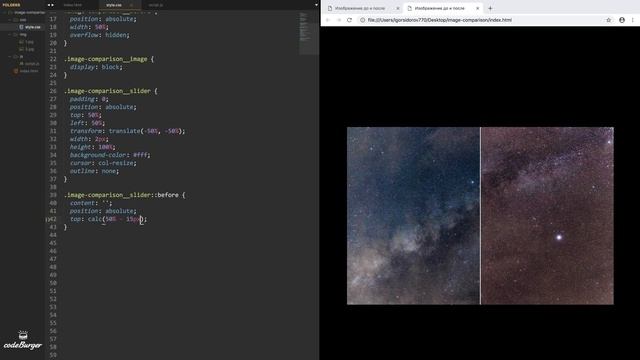Viewport: 640px width, 360px height.
Task: Go forward in browser history
Action: [x=338, y=20]
